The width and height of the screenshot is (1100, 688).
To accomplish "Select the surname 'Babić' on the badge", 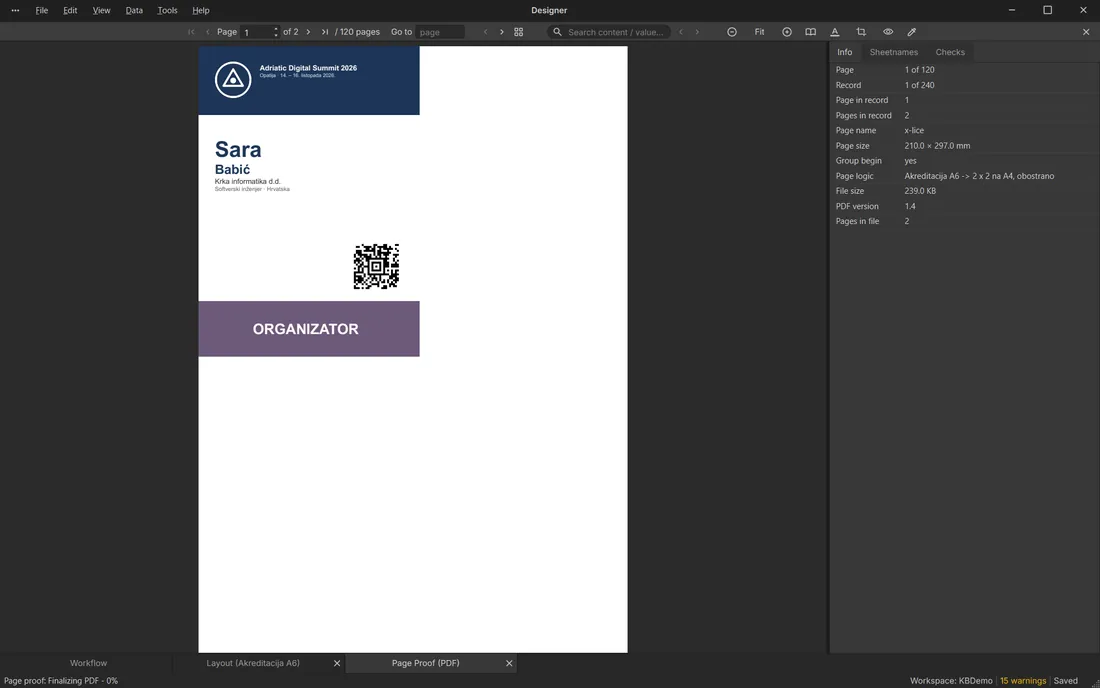I will (232, 170).
